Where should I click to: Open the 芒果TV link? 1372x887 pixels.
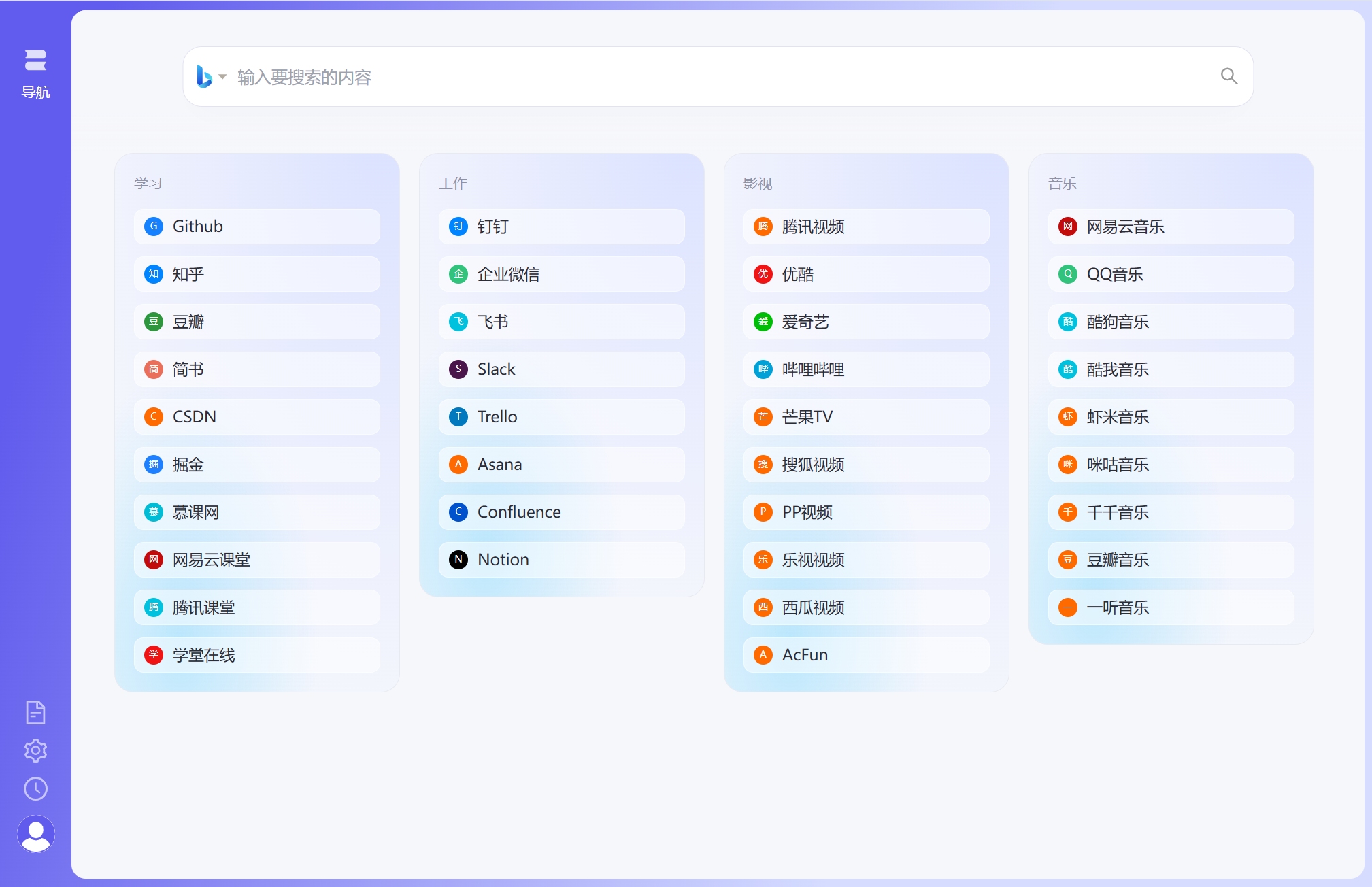pyautogui.click(x=867, y=417)
